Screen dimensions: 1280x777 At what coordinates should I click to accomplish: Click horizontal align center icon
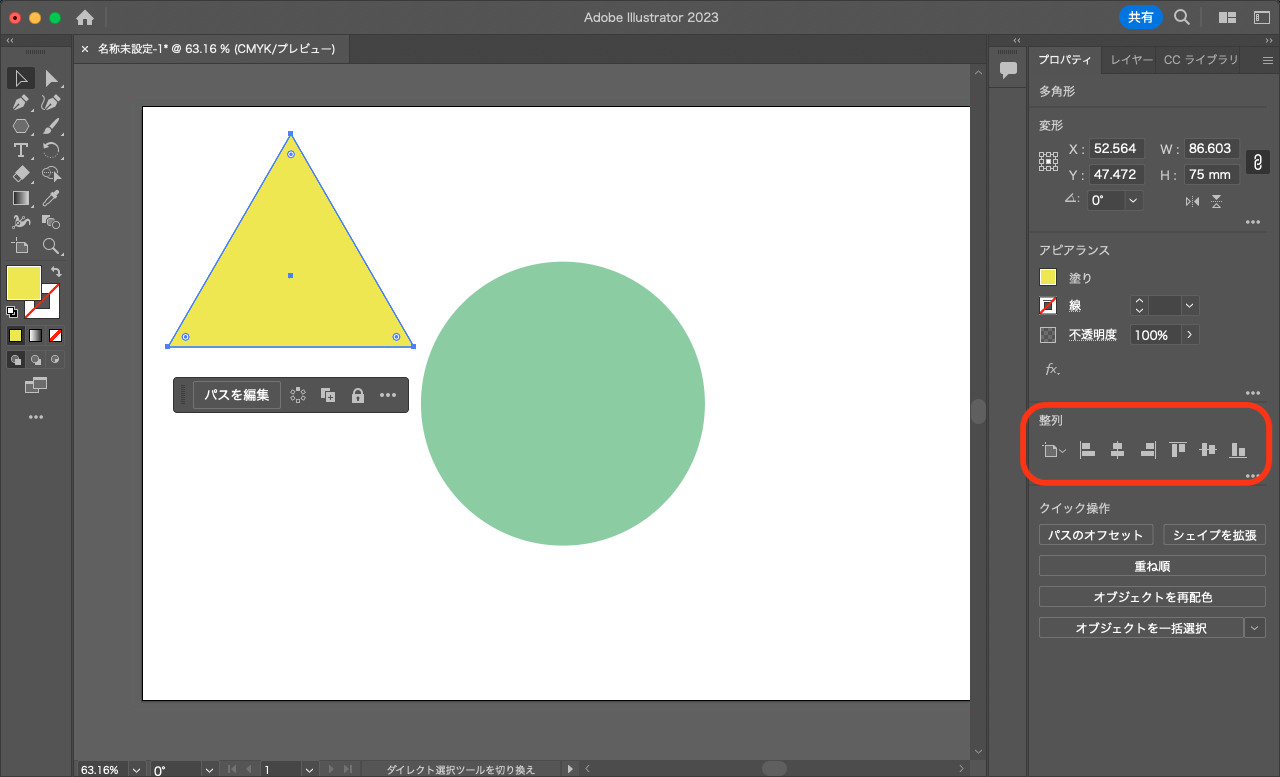pos(1118,450)
